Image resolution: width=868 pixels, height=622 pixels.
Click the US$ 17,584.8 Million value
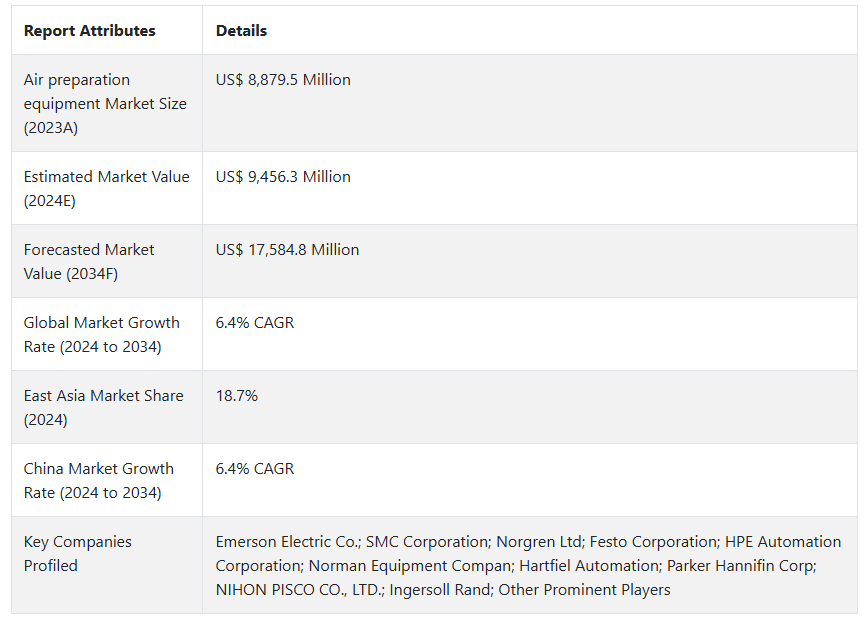pyautogui.click(x=287, y=250)
